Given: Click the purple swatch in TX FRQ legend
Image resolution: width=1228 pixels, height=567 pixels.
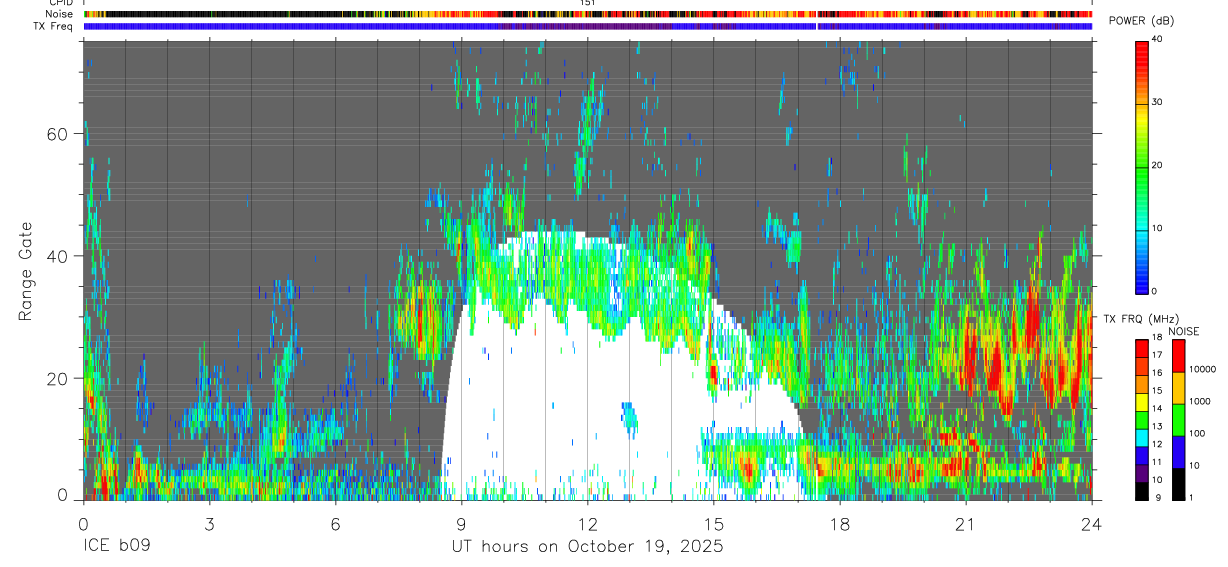Looking at the screenshot, I should (x=1141, y=473).
